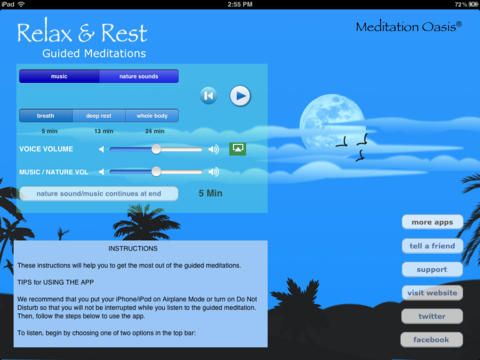Image resolution: width=480 pixels, height=360 pixels.
Task: Tap the blue play button
Action: (x=240, y=96)
